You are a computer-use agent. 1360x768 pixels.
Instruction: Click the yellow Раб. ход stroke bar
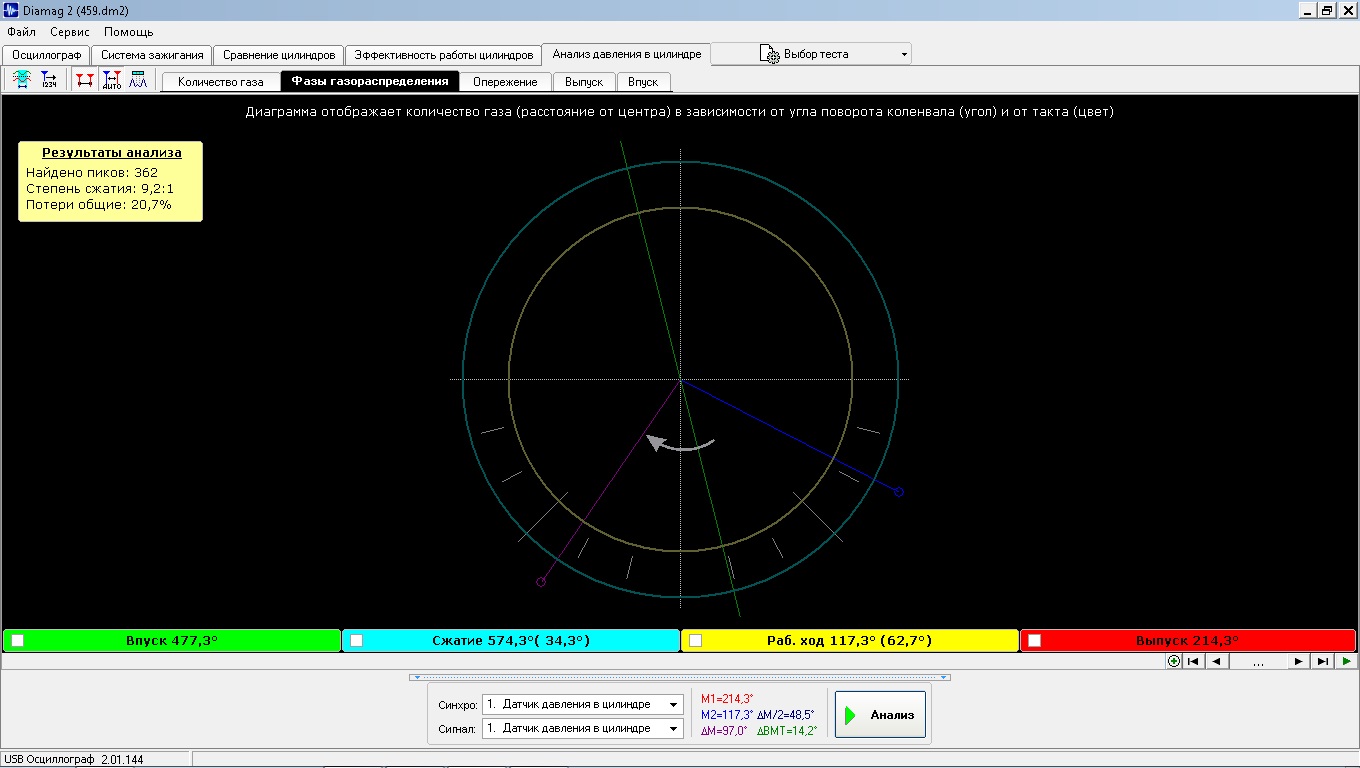coord(850,640)
